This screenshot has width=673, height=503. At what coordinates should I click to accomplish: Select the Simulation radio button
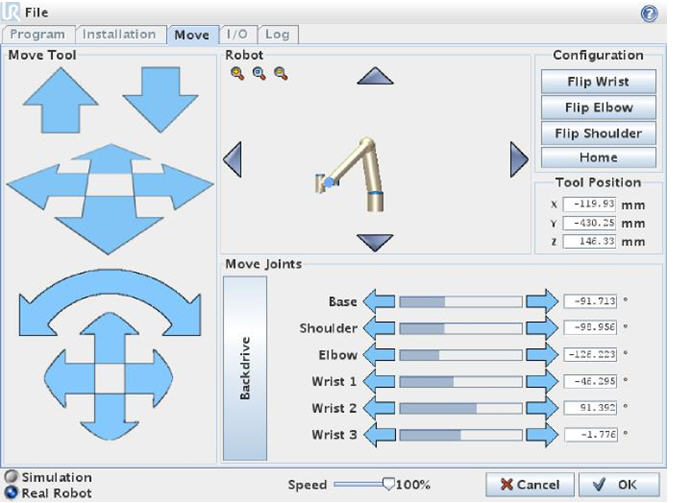(11, 476)
